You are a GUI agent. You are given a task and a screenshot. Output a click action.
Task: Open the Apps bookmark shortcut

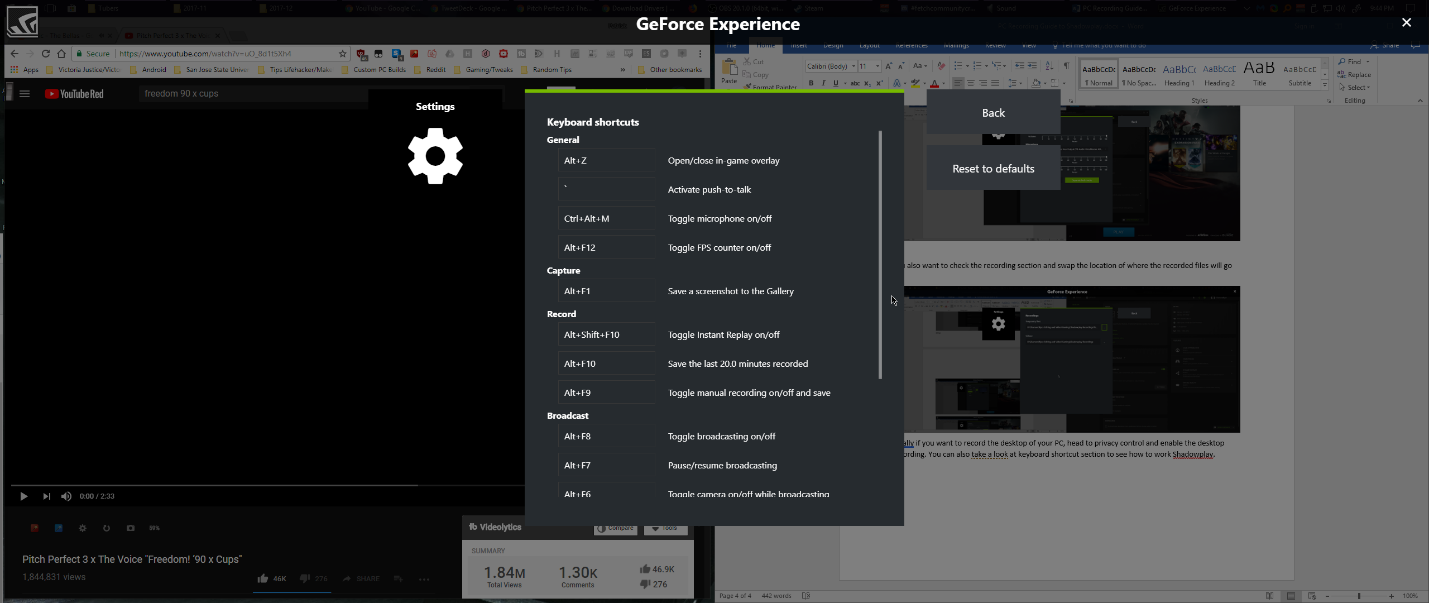click(x=24, y=70)
